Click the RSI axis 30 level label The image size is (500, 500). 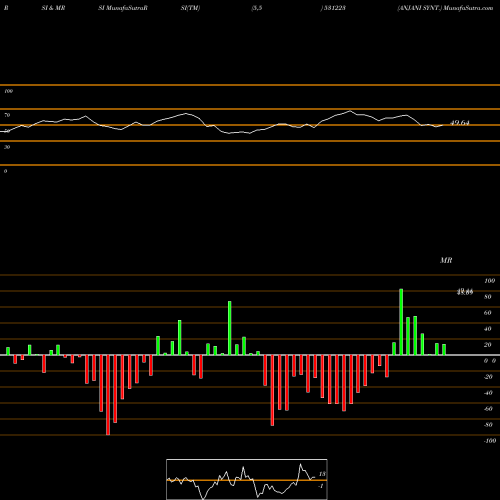tap(7, 147)
